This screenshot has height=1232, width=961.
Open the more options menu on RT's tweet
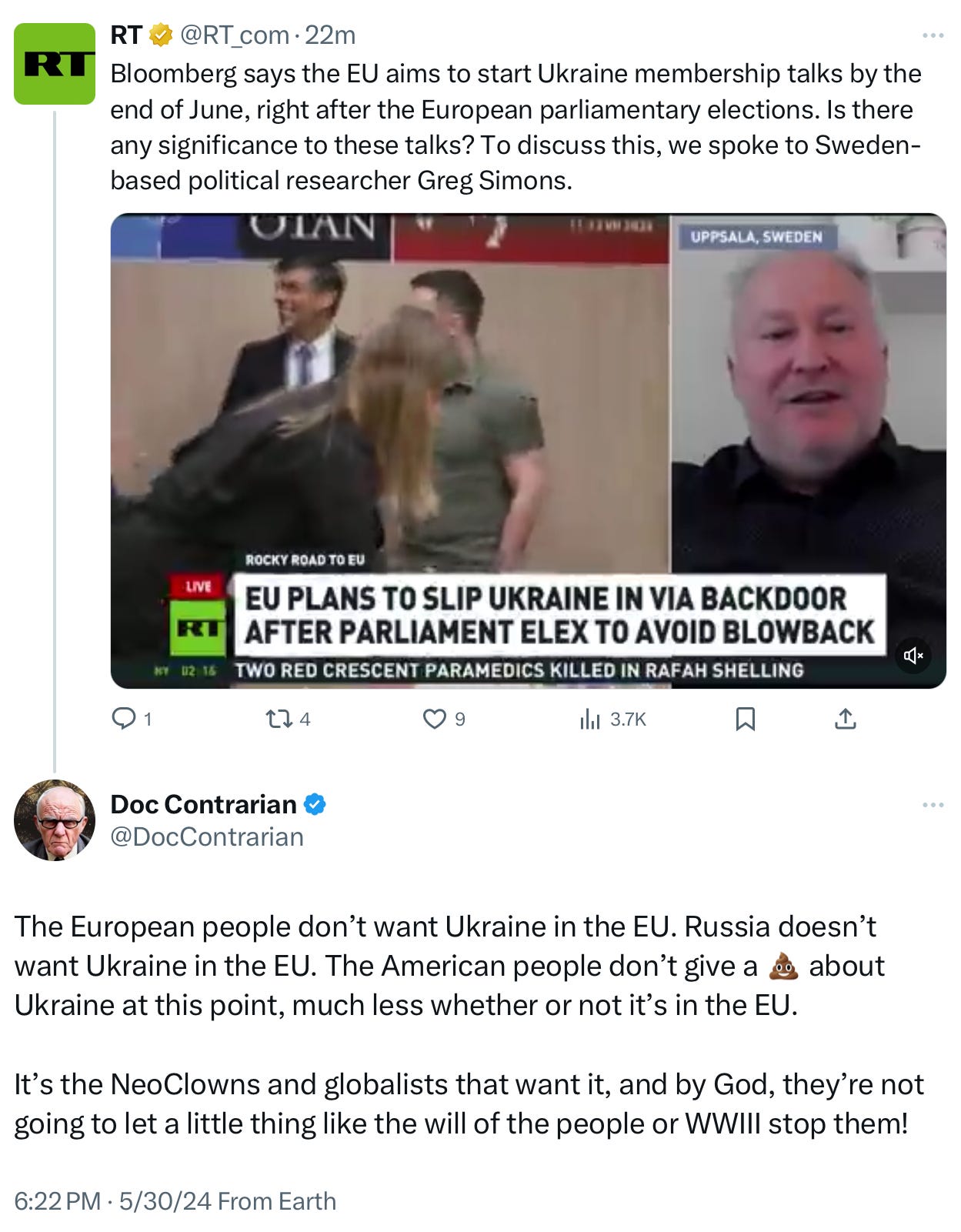coord(933,35)
